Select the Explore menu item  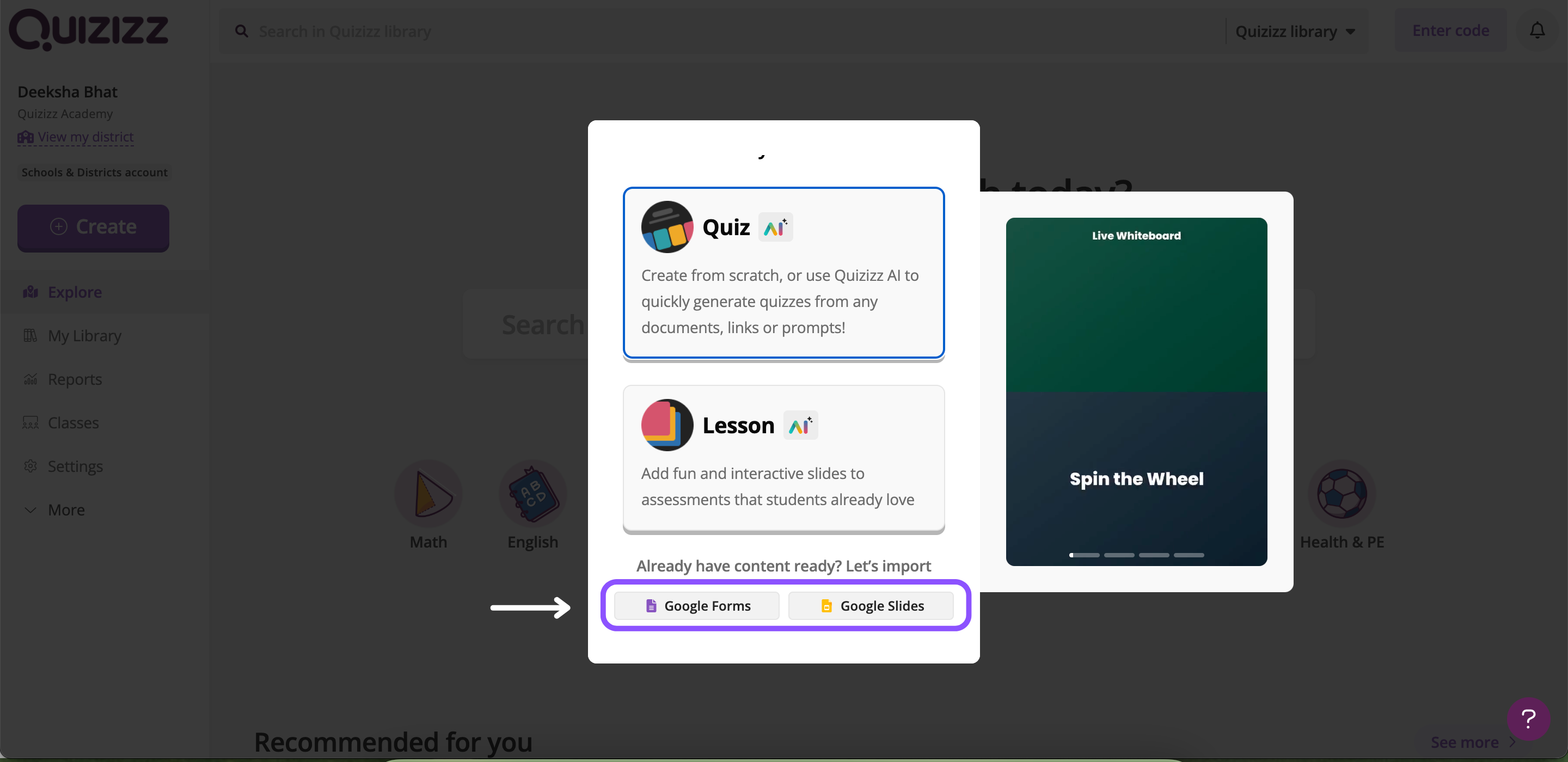point(74,291)
